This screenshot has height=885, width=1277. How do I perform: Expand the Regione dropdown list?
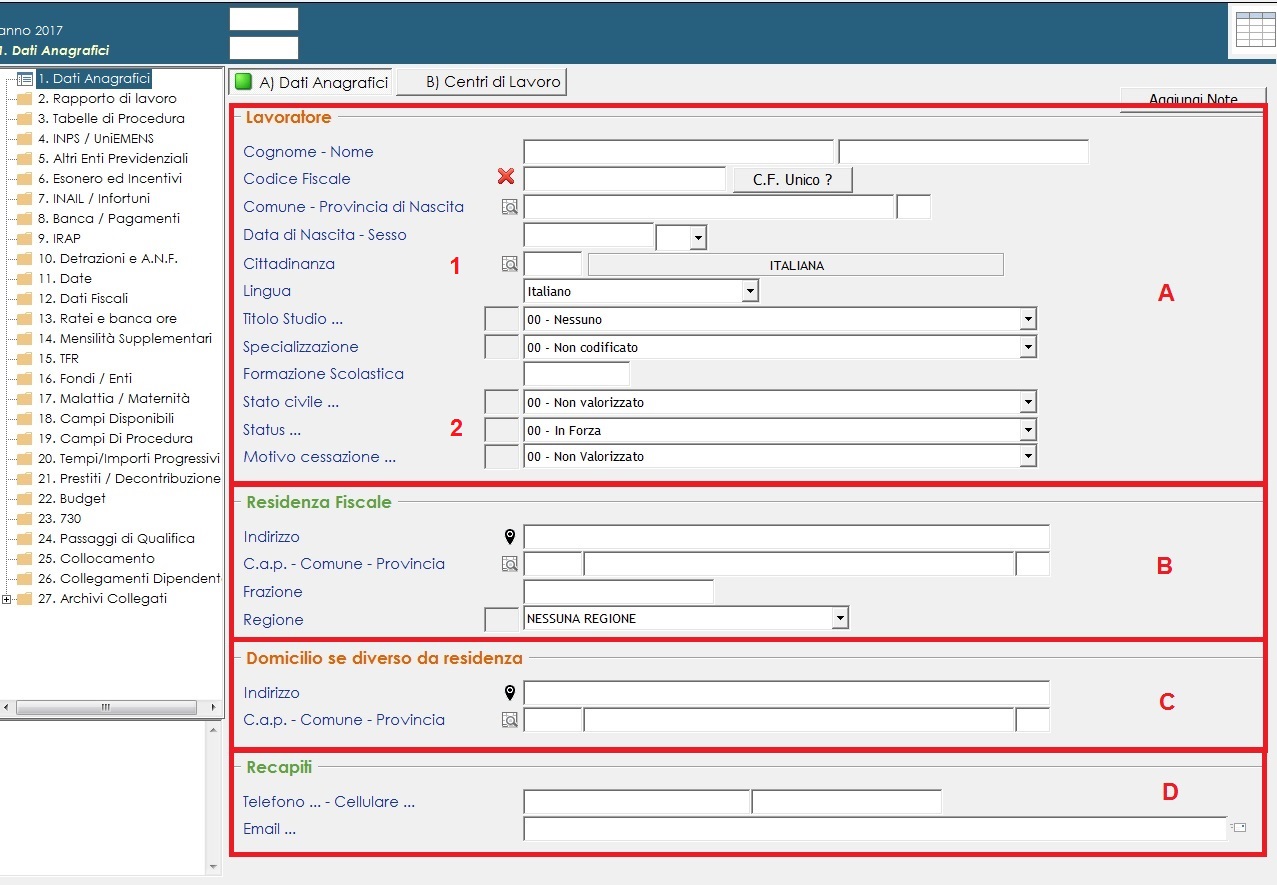pos(840,619)
